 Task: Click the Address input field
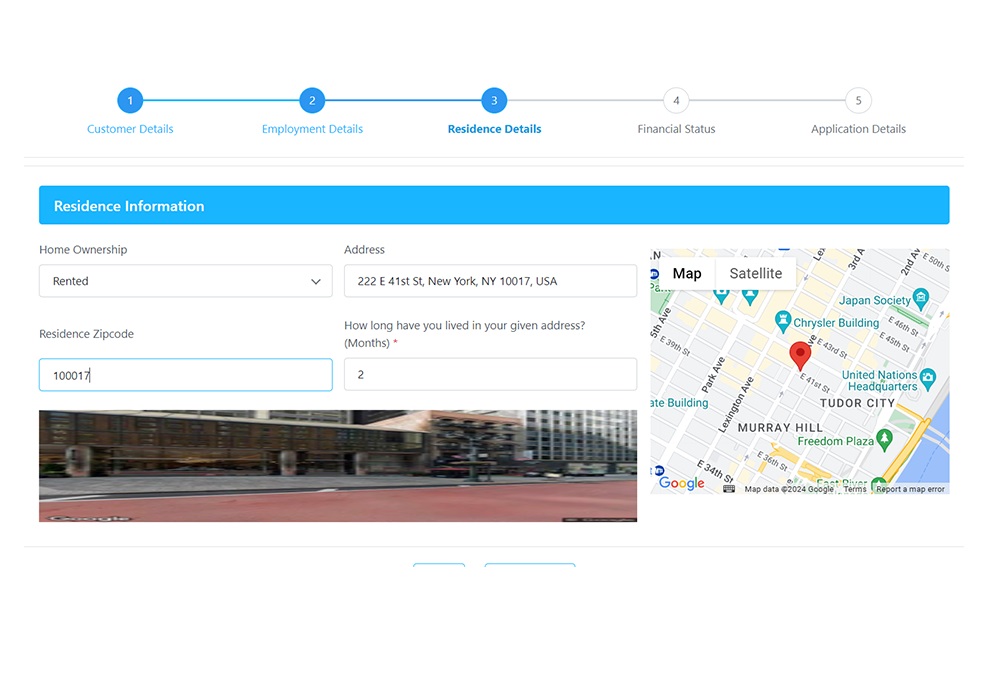[490, 281]
